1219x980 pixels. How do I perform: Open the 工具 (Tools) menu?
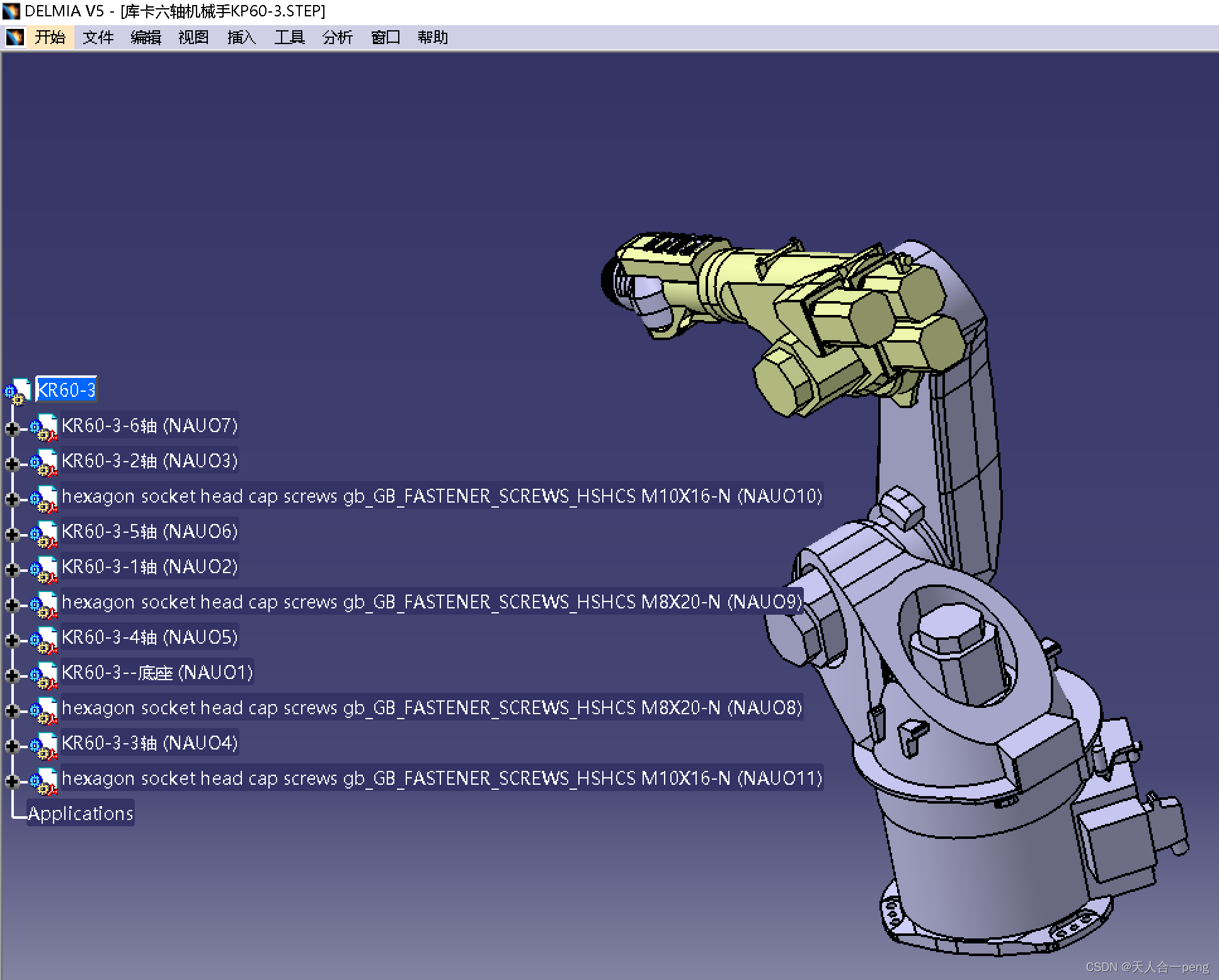[289, 37]
